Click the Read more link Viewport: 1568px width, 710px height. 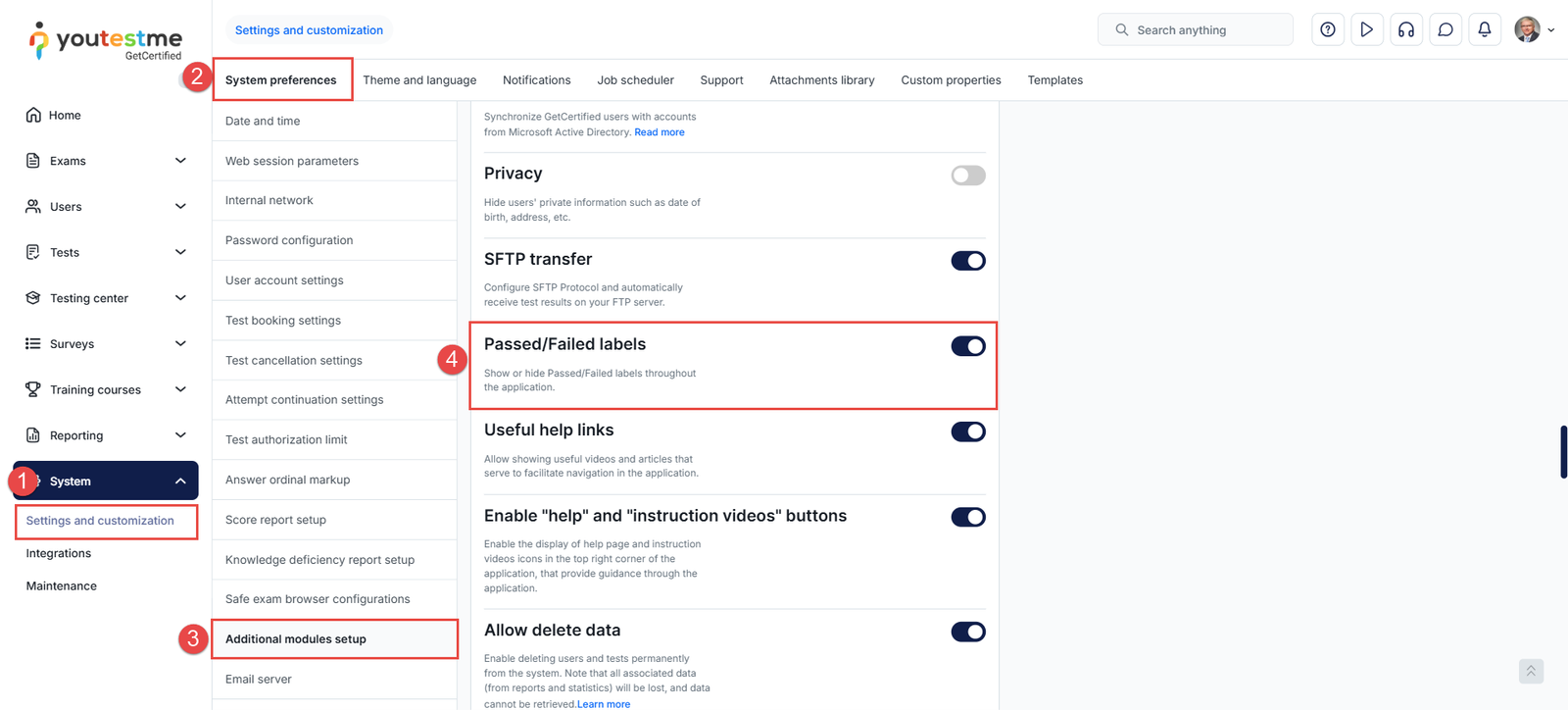point(660,132)
